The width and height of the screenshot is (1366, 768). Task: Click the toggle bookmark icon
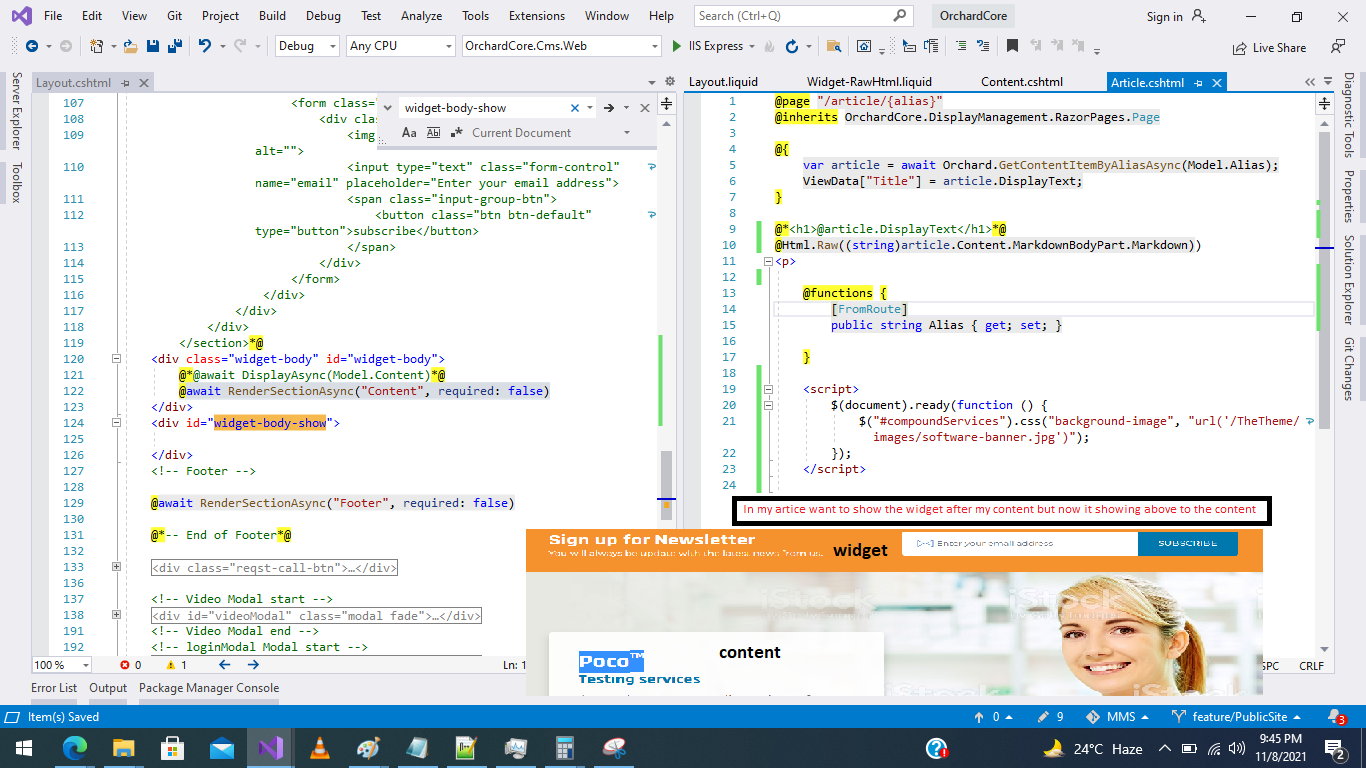pos(1012,46)
